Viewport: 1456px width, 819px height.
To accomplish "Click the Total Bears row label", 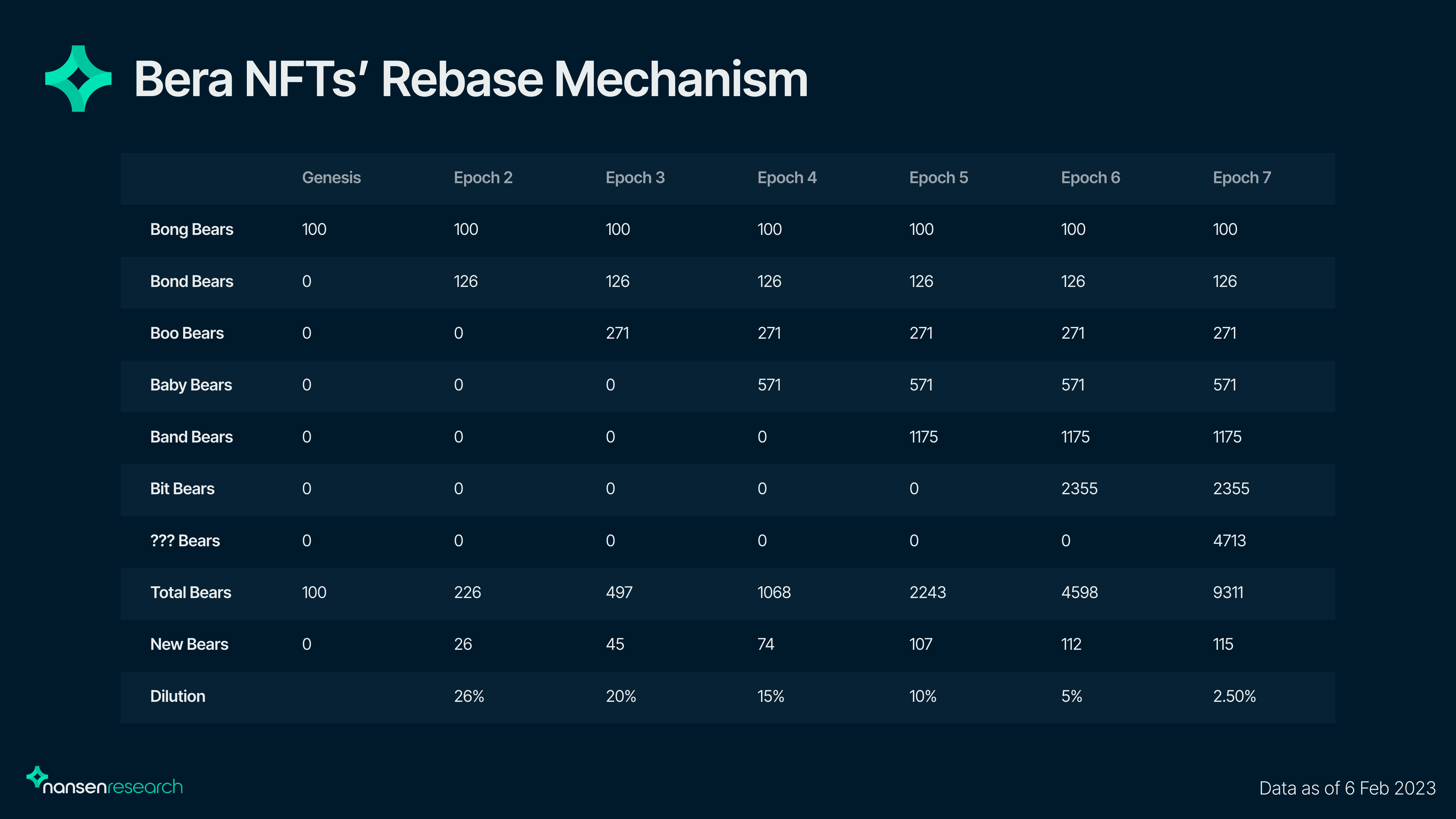I will click(191, 592).
